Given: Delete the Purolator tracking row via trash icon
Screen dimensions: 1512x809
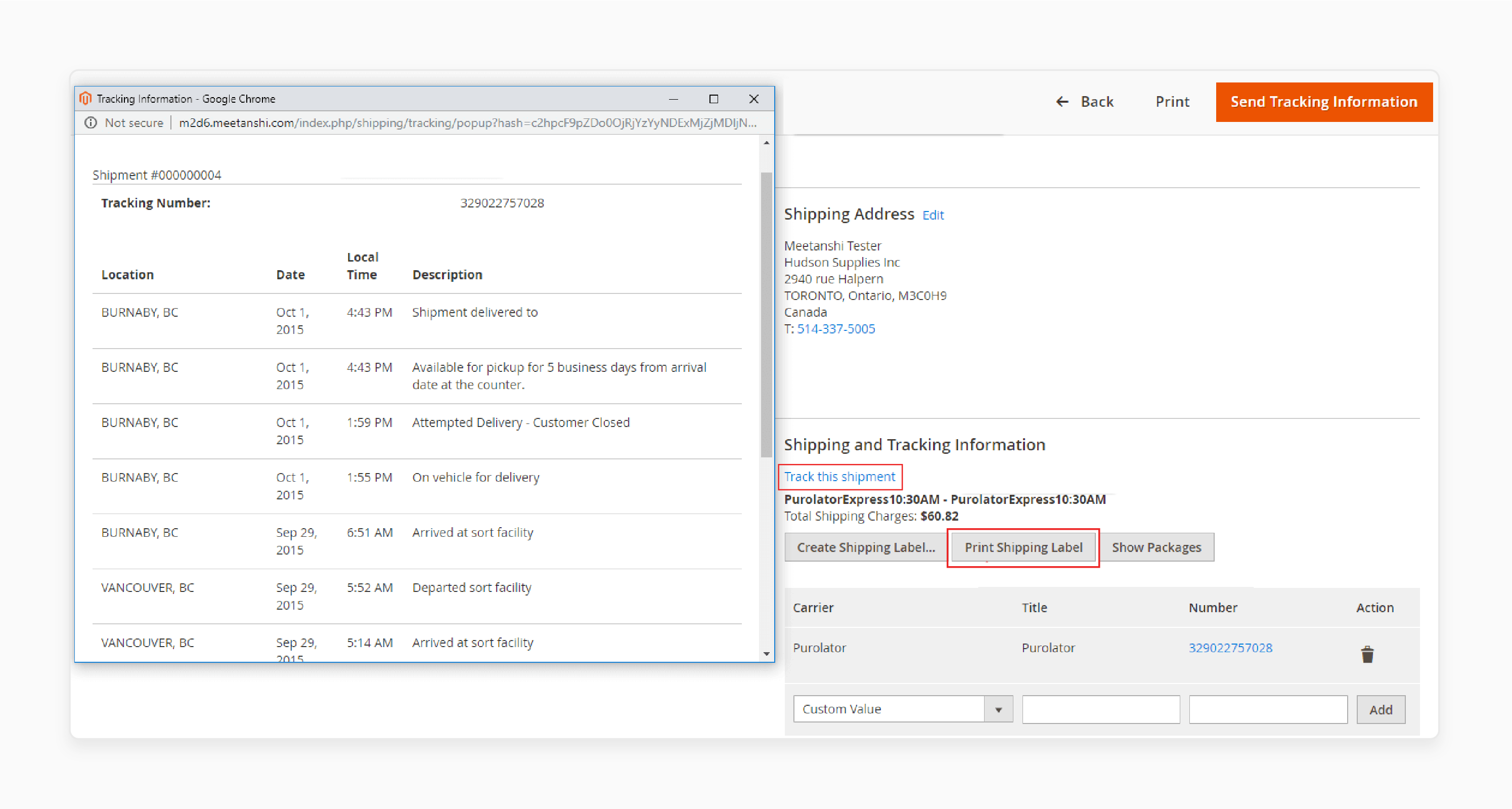Looking at the screenshot, I should pos(1367,654).
